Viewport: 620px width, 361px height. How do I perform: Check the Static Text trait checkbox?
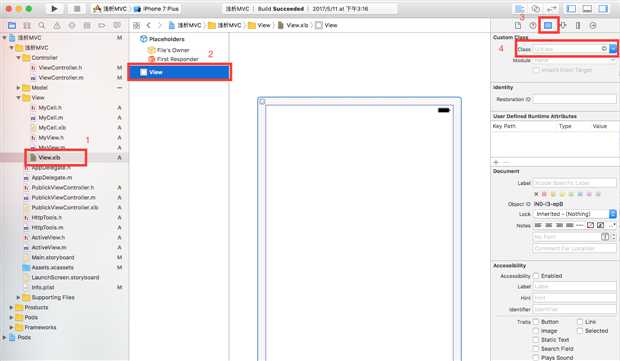[536, 340]
